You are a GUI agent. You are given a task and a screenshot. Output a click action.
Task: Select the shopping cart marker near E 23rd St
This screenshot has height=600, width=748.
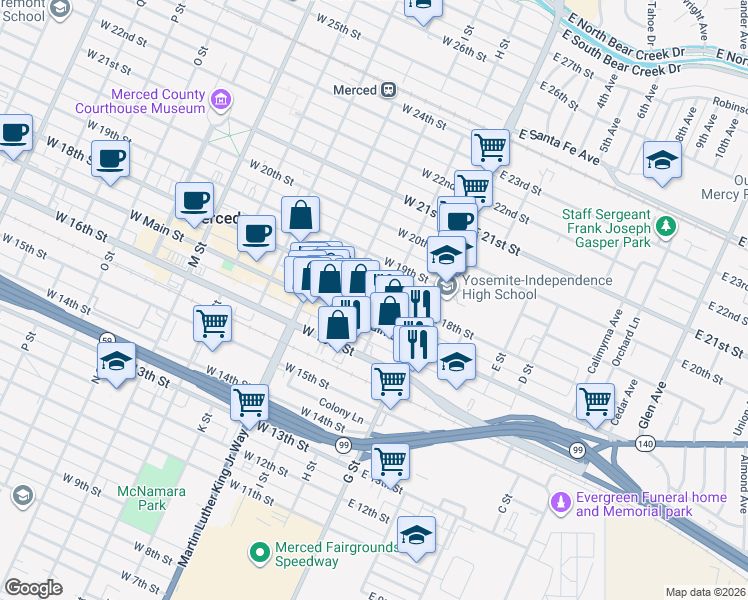point(474,187)
